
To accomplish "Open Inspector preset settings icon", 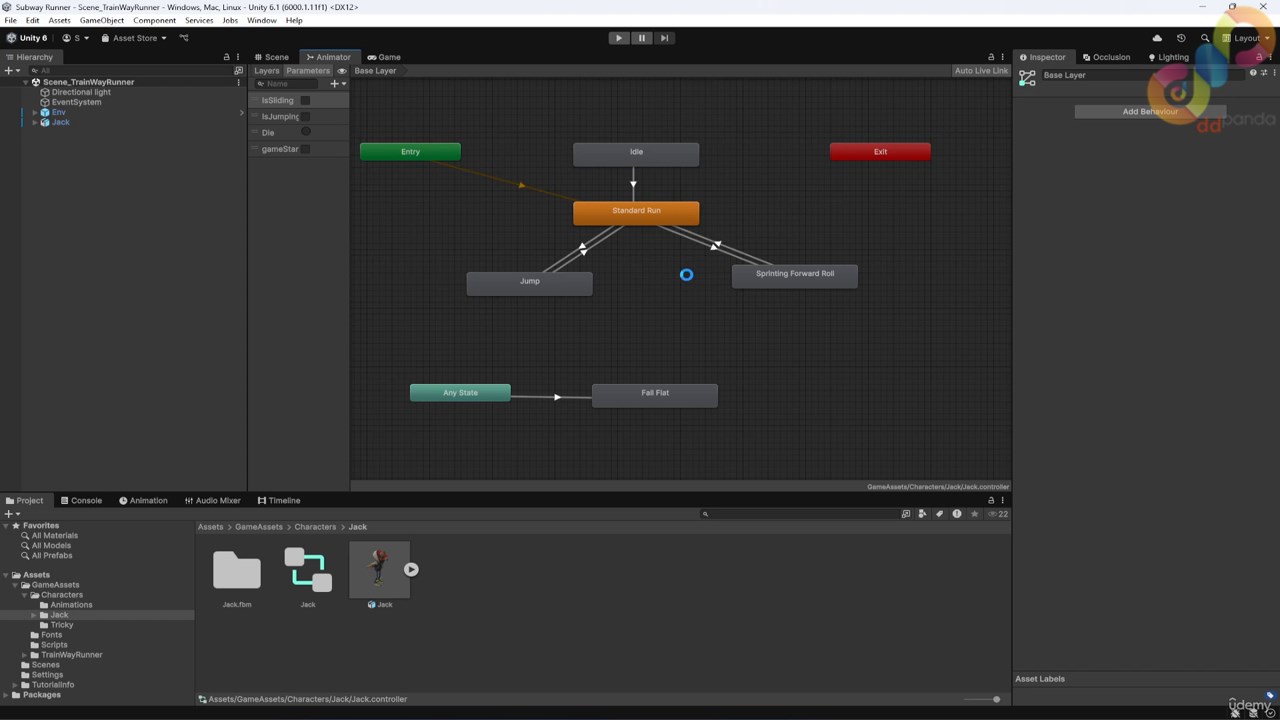I will point(1264,73).
